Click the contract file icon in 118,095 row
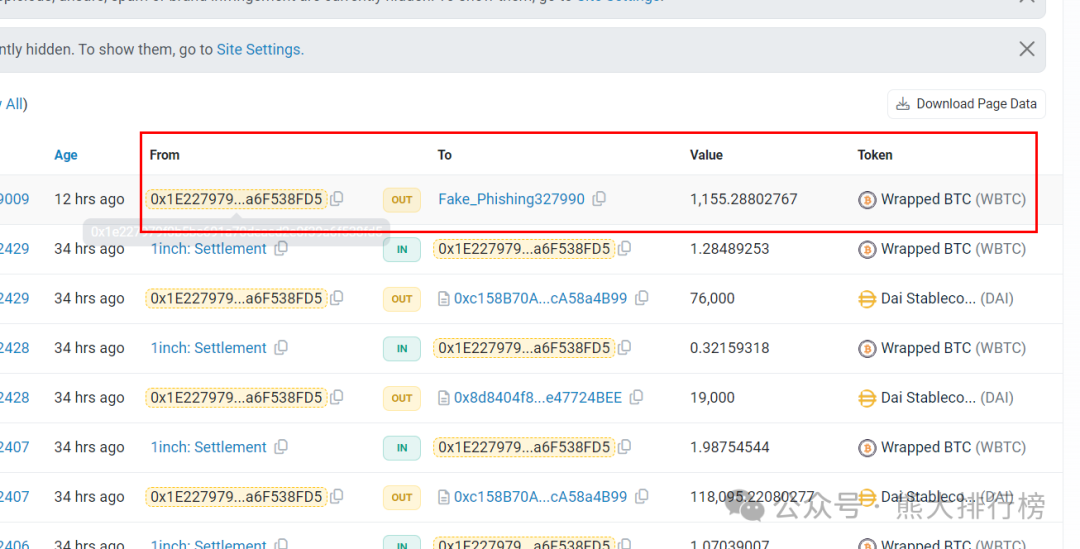Image resolution: width=1080 pixels, height=549 pixels. pos(444,497)
